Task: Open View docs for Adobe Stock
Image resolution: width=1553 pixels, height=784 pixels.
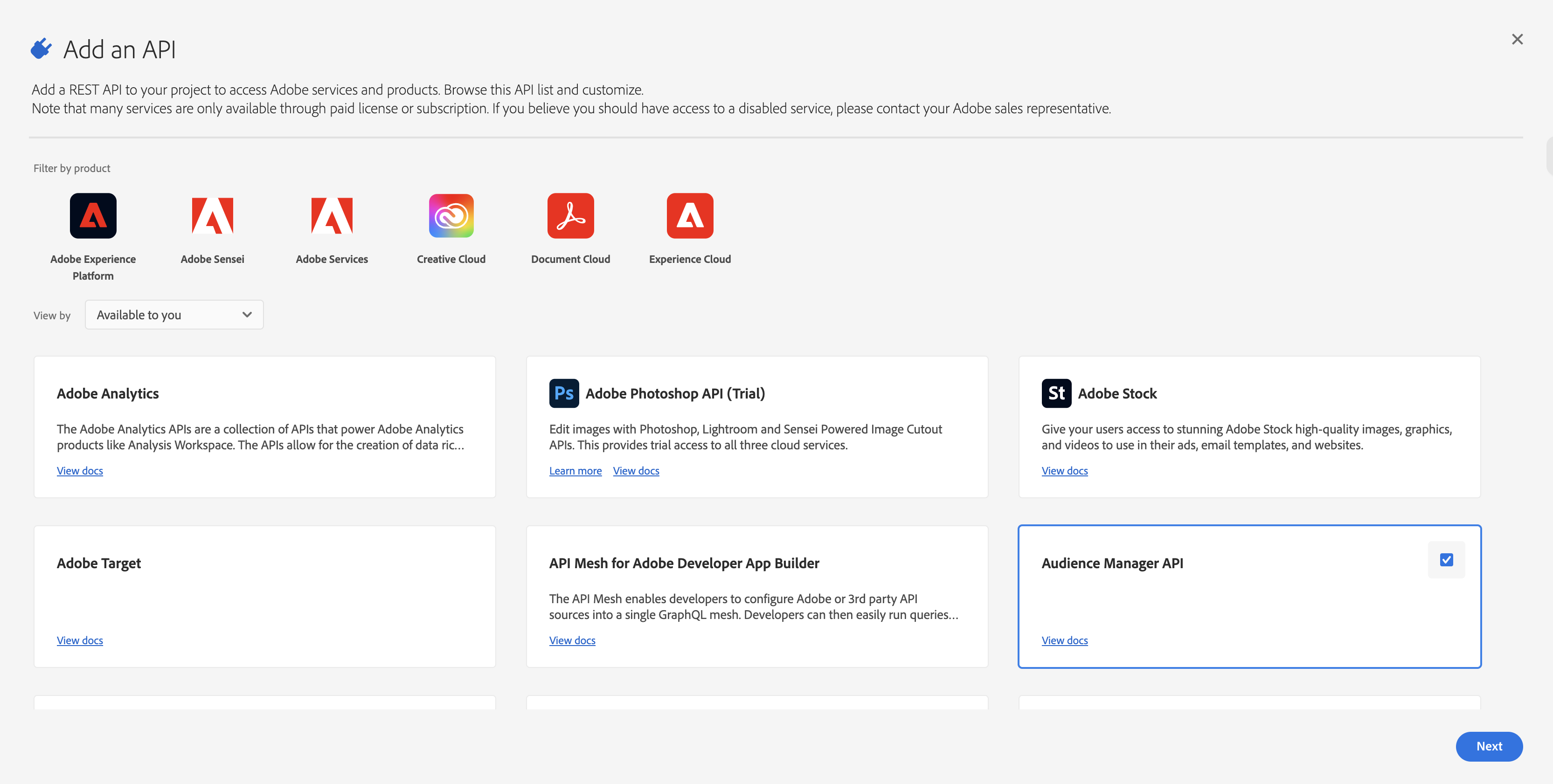Action: [x=1064, y=471]
